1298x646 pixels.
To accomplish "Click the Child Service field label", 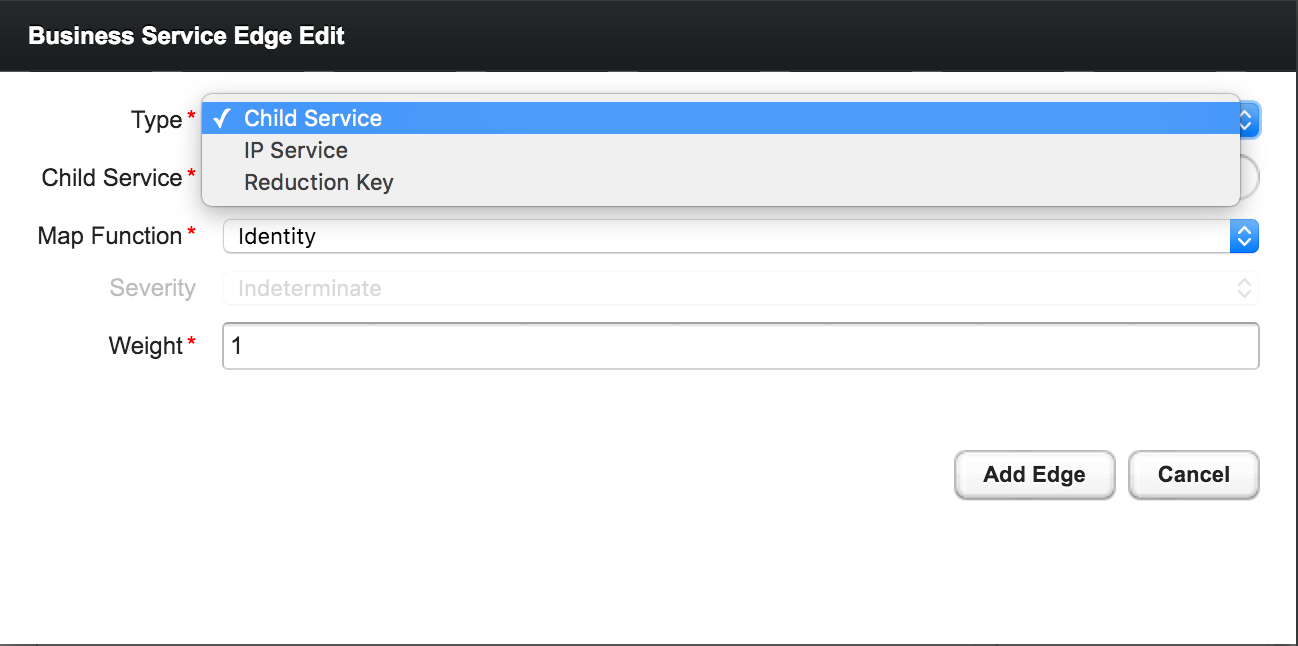I will pos(111,178).
